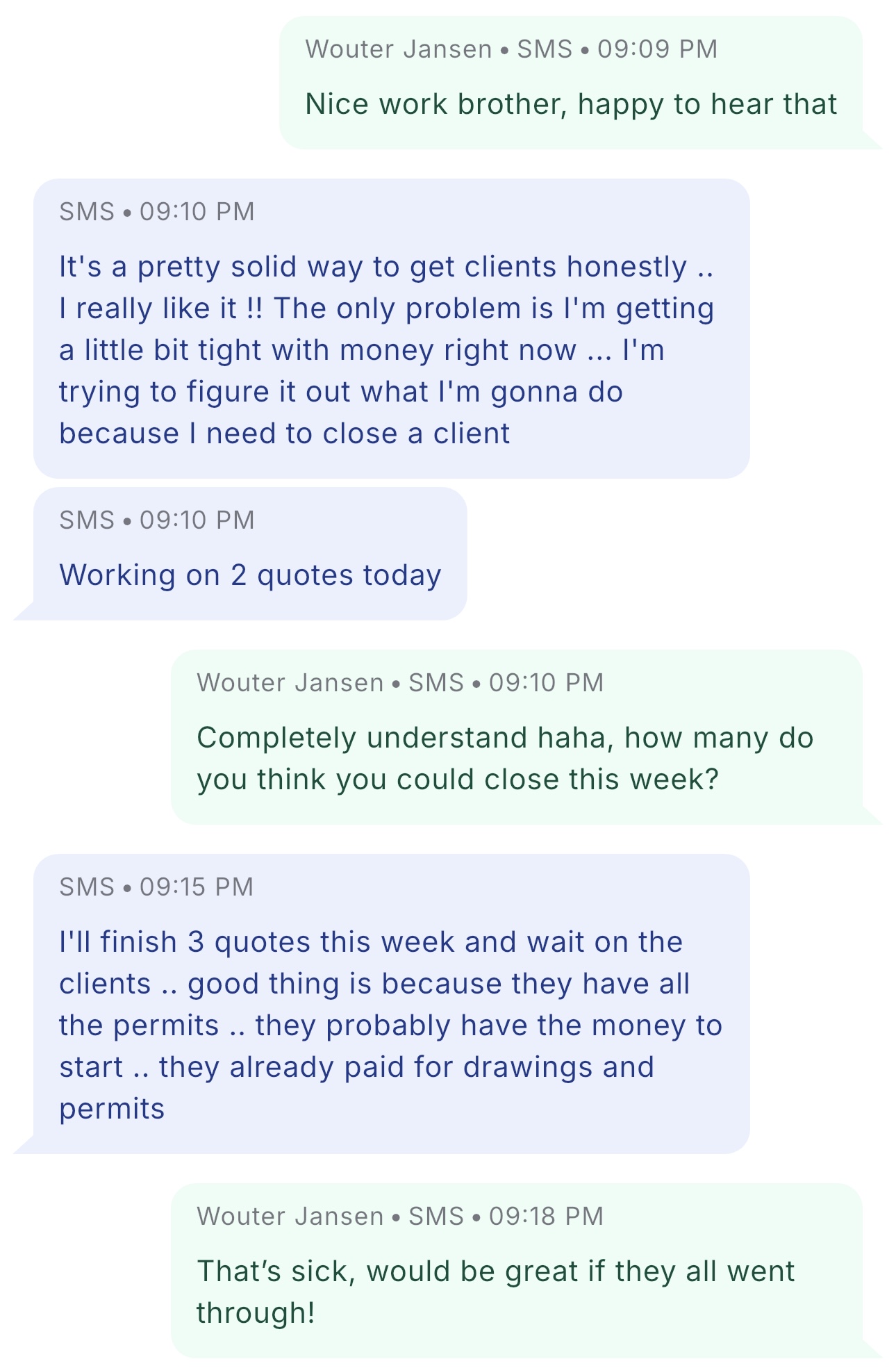Viewport: 896px width, 1368px height.
Task: Click the timestamp above "Working on 2 quotes today"
Action: [197, 520]
